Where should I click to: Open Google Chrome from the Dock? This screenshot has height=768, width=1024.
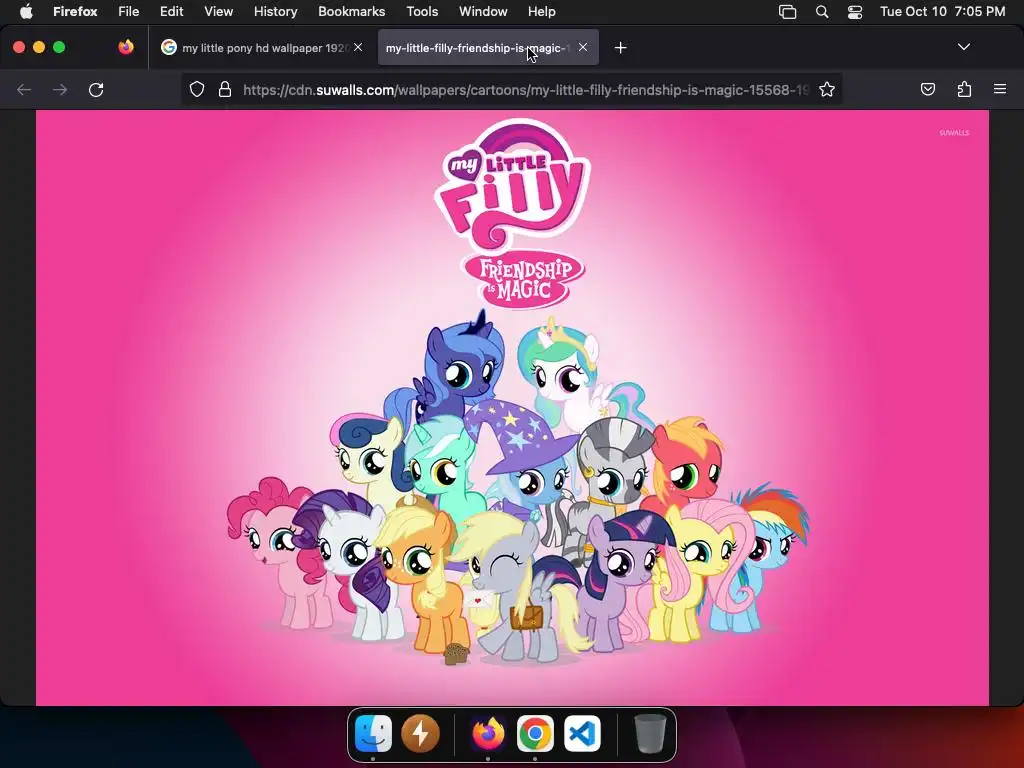pyautogui.click(x=536, y=733)
